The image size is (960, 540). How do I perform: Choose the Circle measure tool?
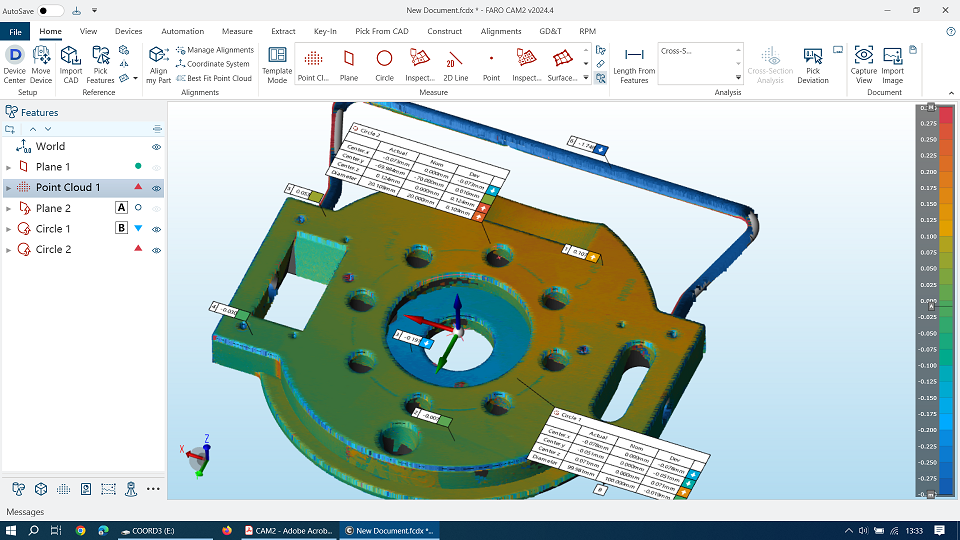point(384,64)
